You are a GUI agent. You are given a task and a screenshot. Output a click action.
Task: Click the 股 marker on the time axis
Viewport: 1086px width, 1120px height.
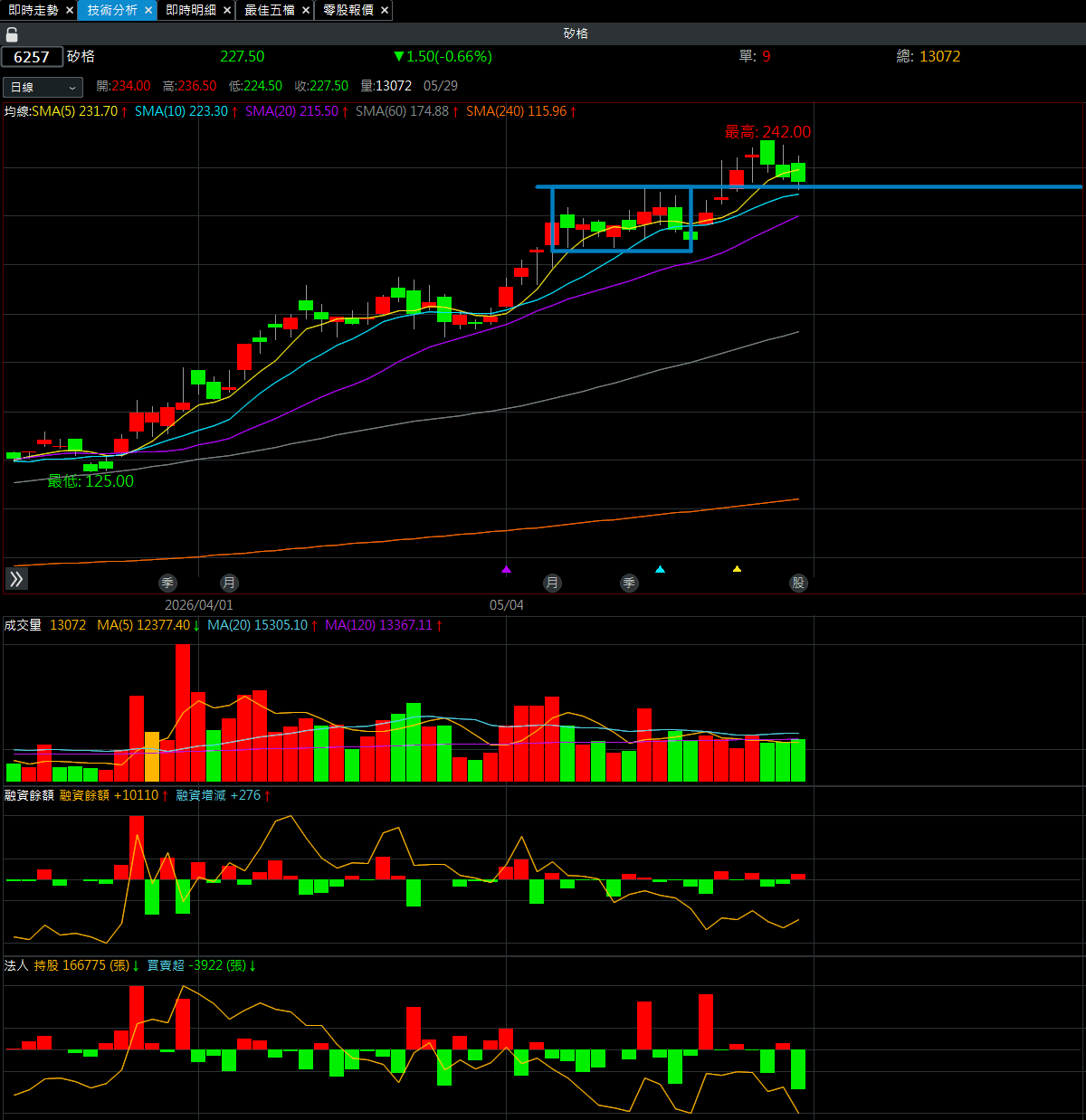[798, 584]
